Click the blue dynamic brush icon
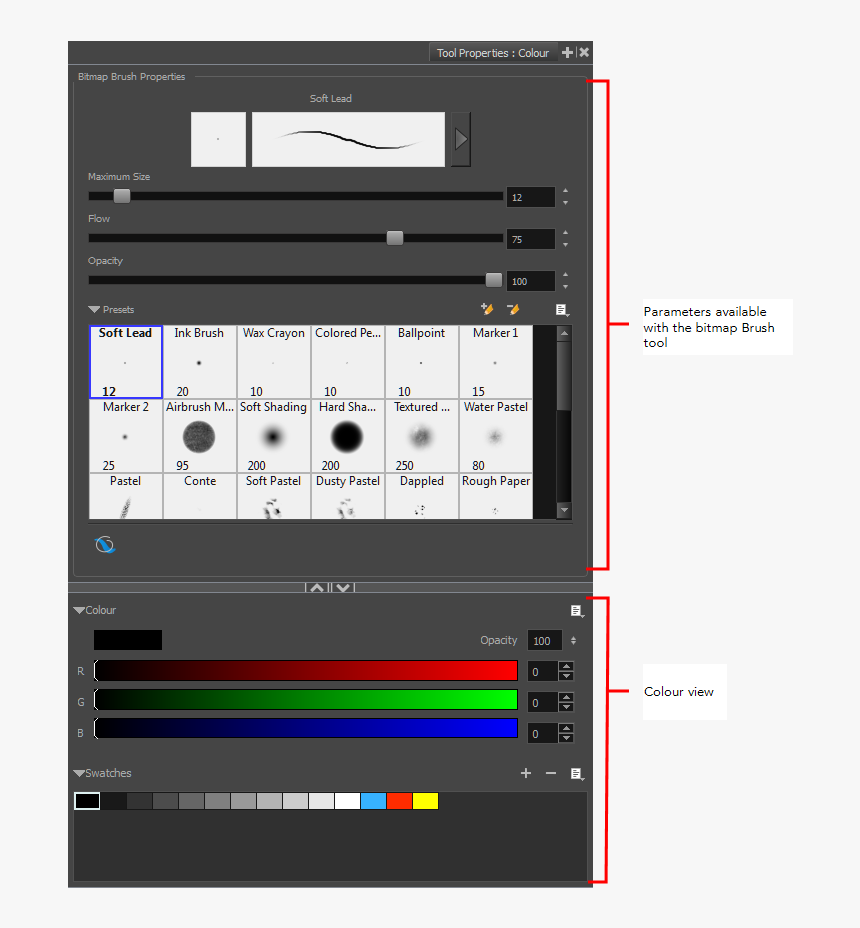Screen dimensions: 860x928 point(105,544)
